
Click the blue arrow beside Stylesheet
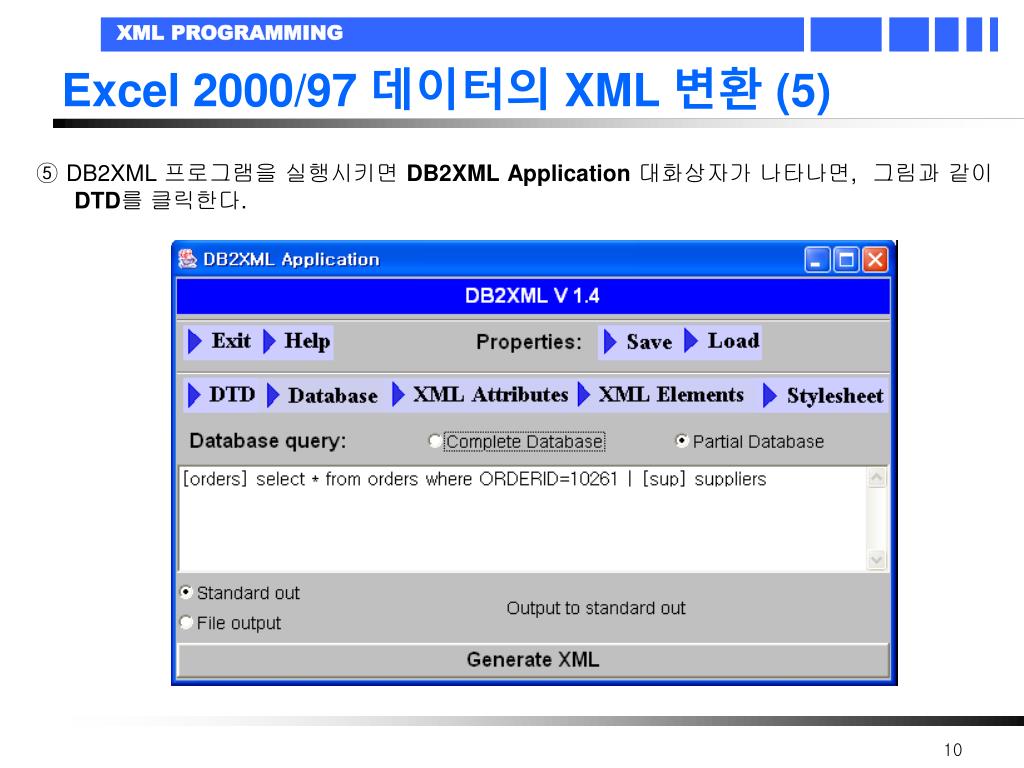pos(770,395)
